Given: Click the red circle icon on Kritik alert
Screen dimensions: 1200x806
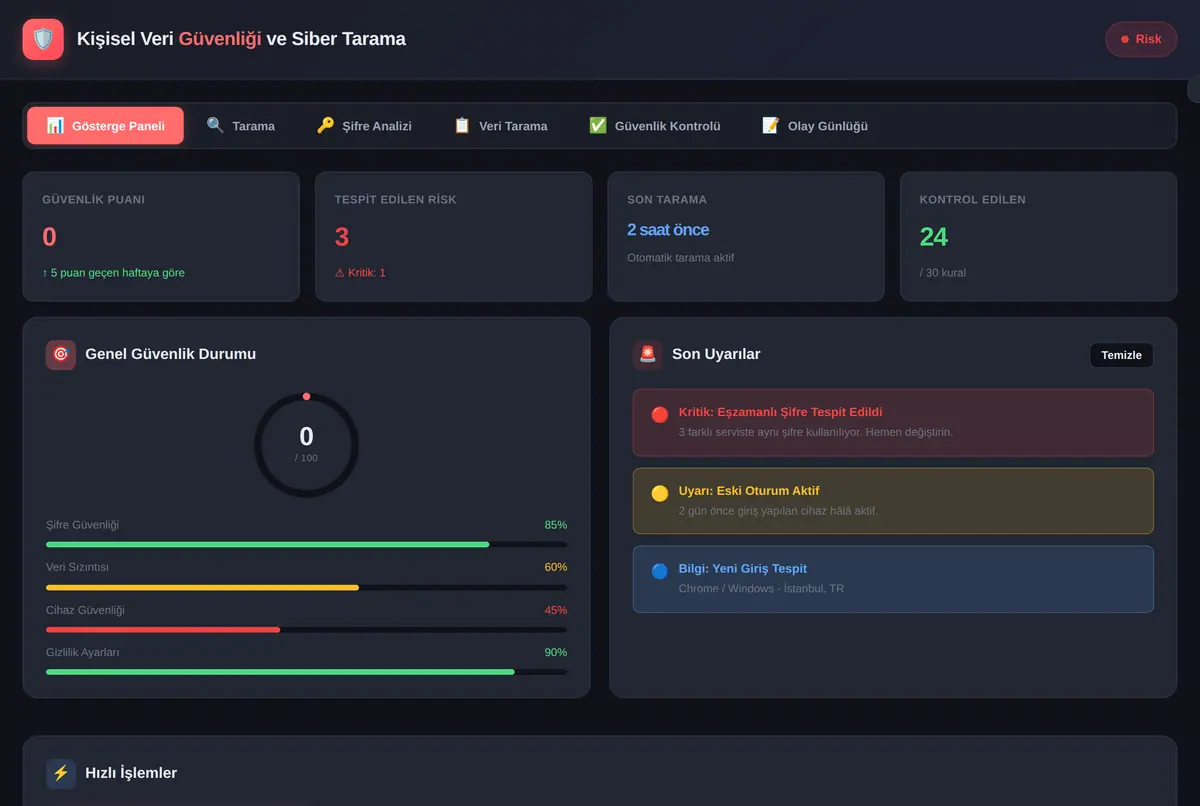Looking at the screenshot, I should (660, 414).
